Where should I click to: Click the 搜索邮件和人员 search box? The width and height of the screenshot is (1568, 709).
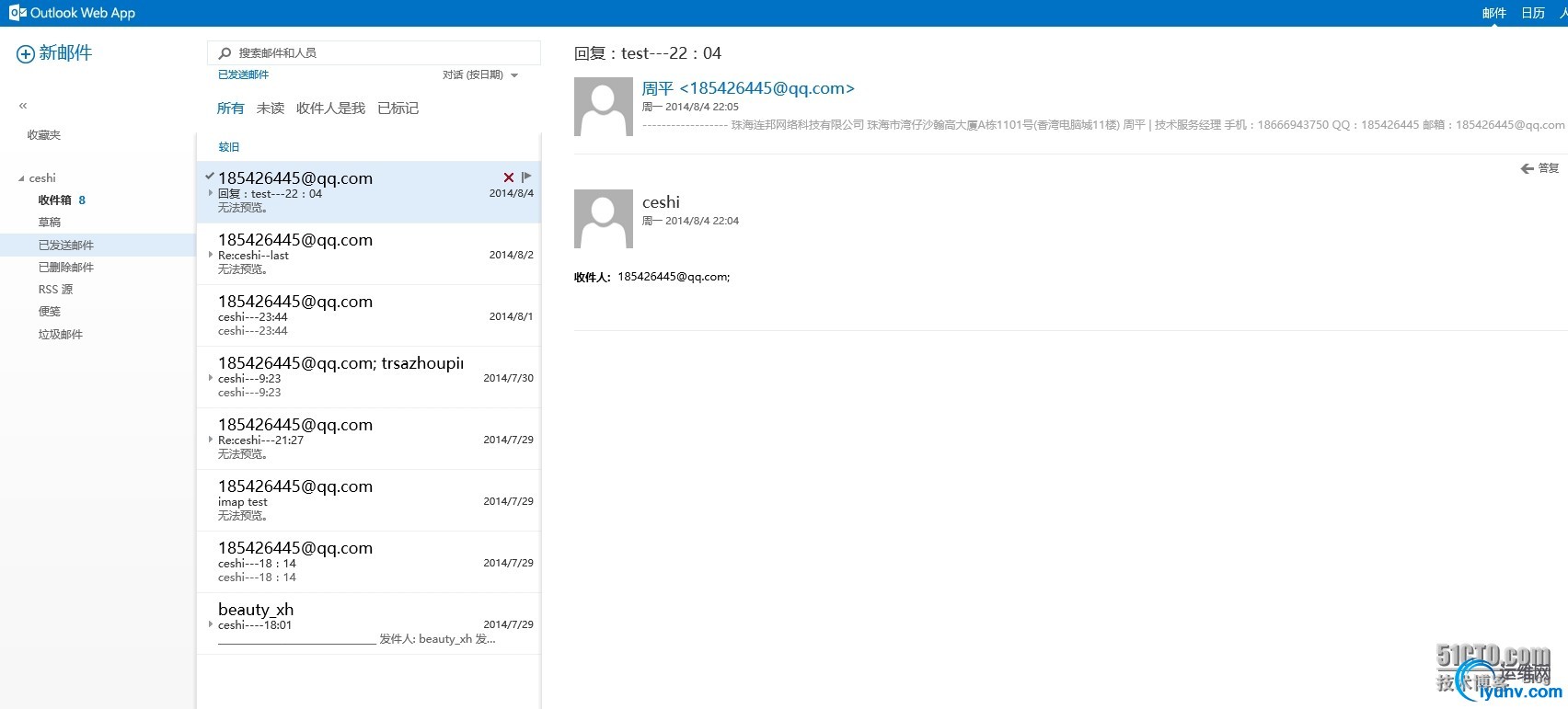coord(375,53)
